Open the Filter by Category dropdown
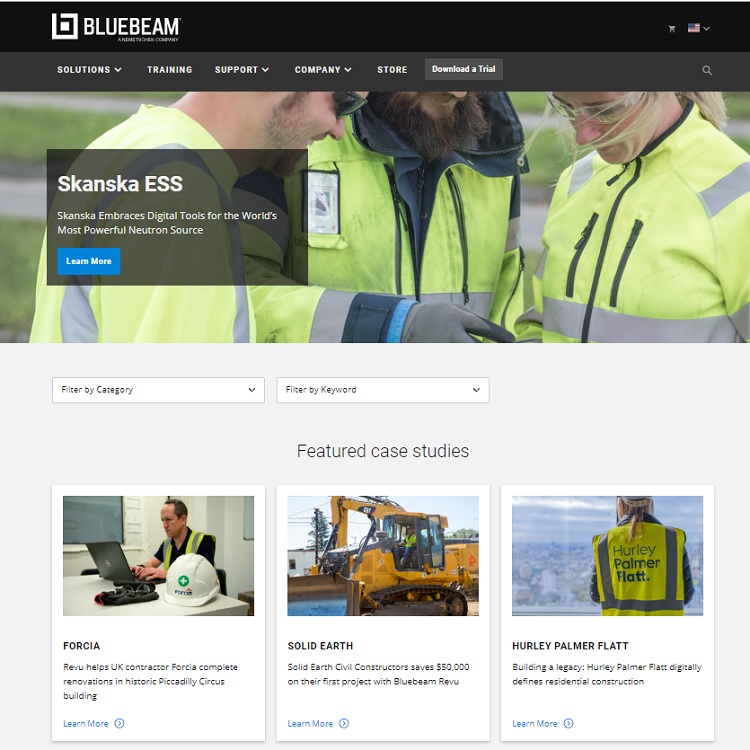The height and width of the screenshot is (750, 750). click(x=158, y=390)
